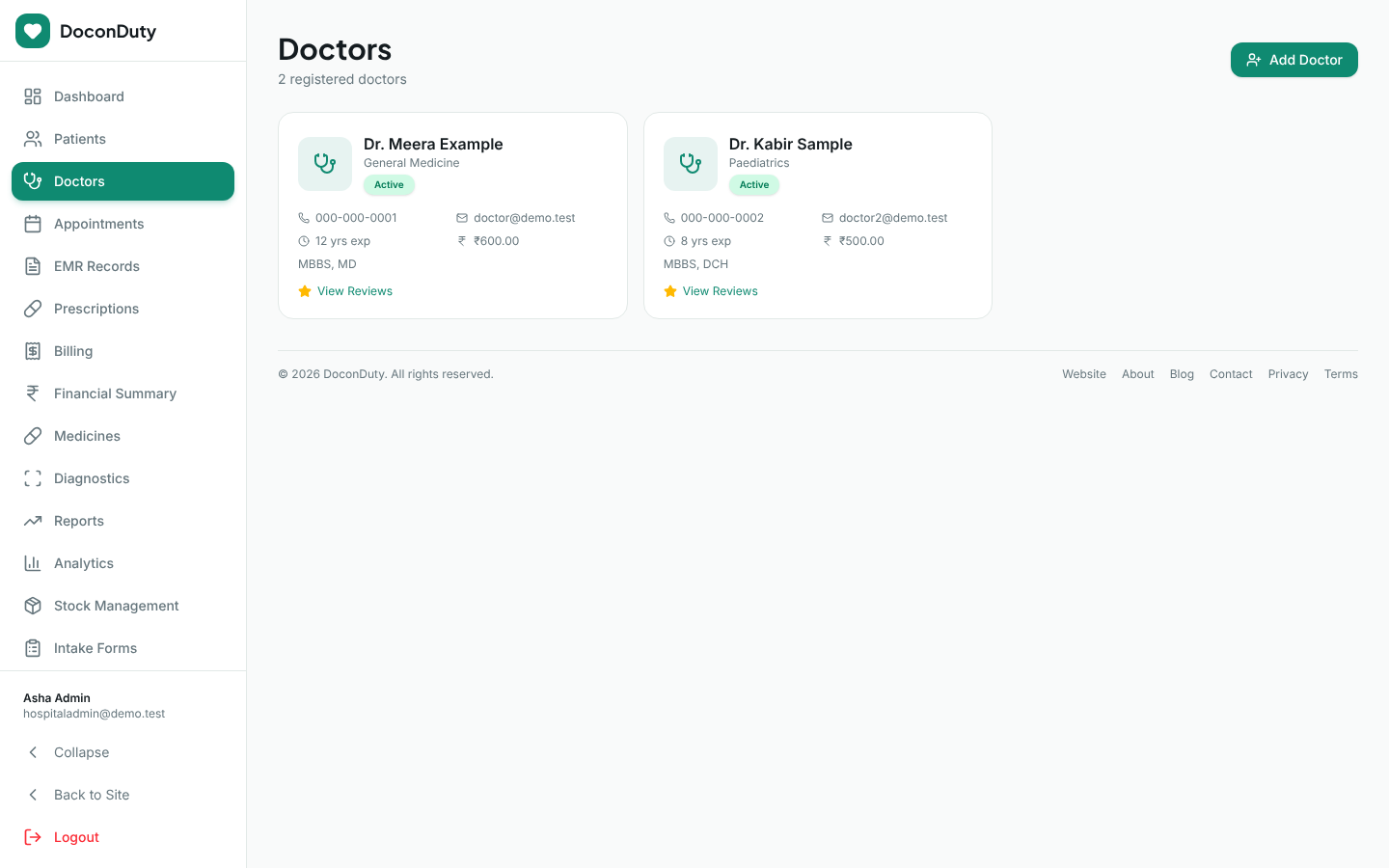
Task: Open the Terms footer link
Action: tap(1341, 374)
